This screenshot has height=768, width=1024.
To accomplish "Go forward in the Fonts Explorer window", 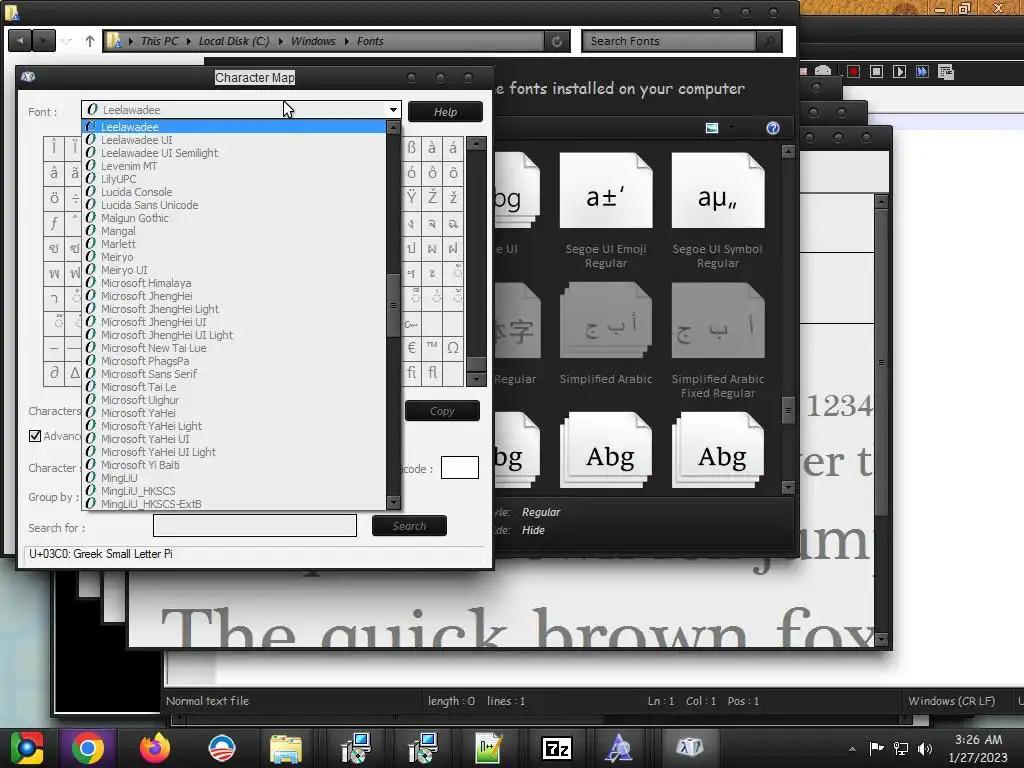I will click(43, 40).
